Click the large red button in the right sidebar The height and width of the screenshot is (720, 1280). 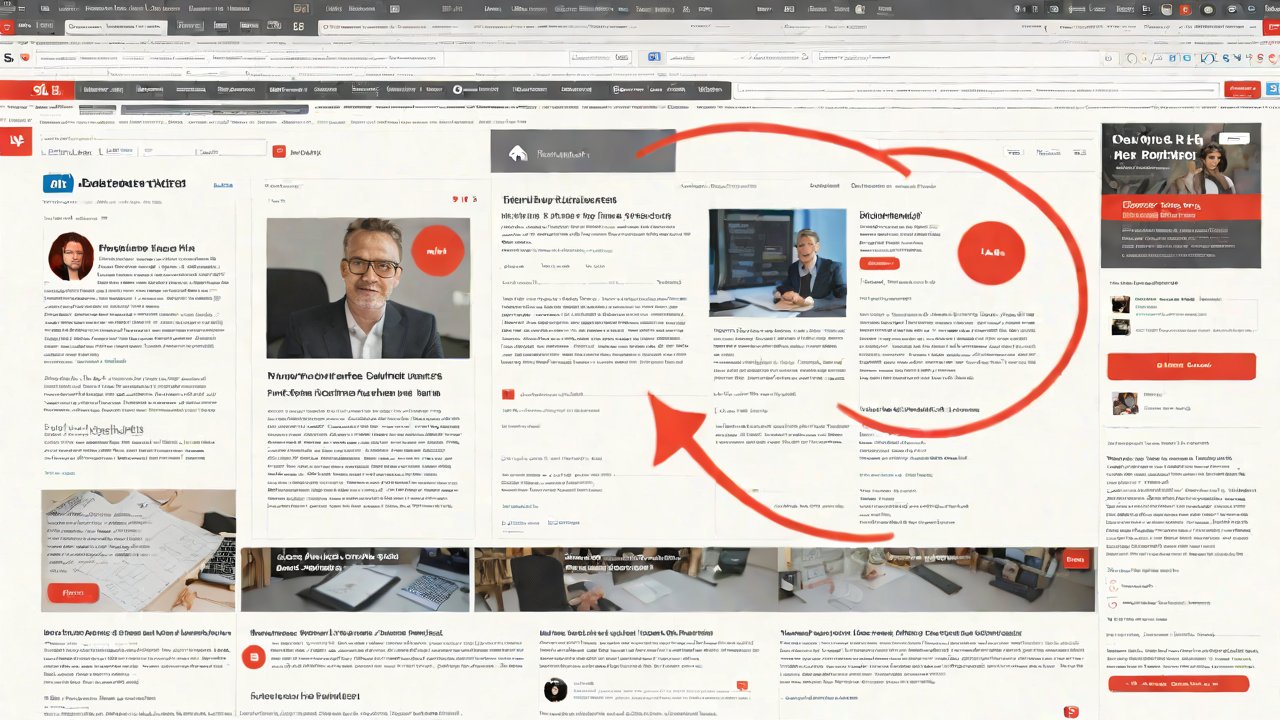(x=1180, y=366)
